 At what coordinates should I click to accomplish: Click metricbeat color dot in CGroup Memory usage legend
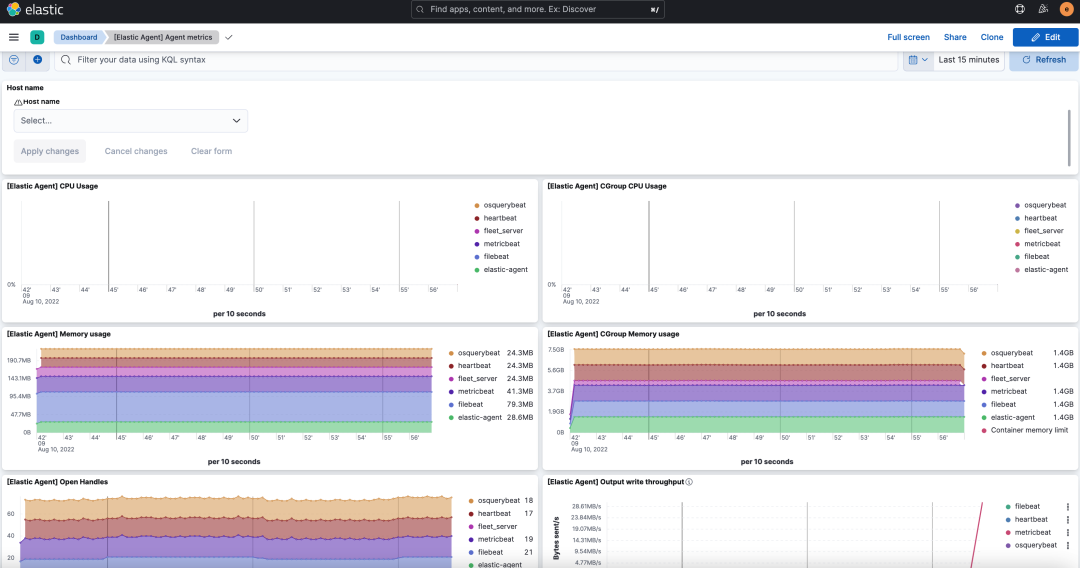click(x=984, y=392)
